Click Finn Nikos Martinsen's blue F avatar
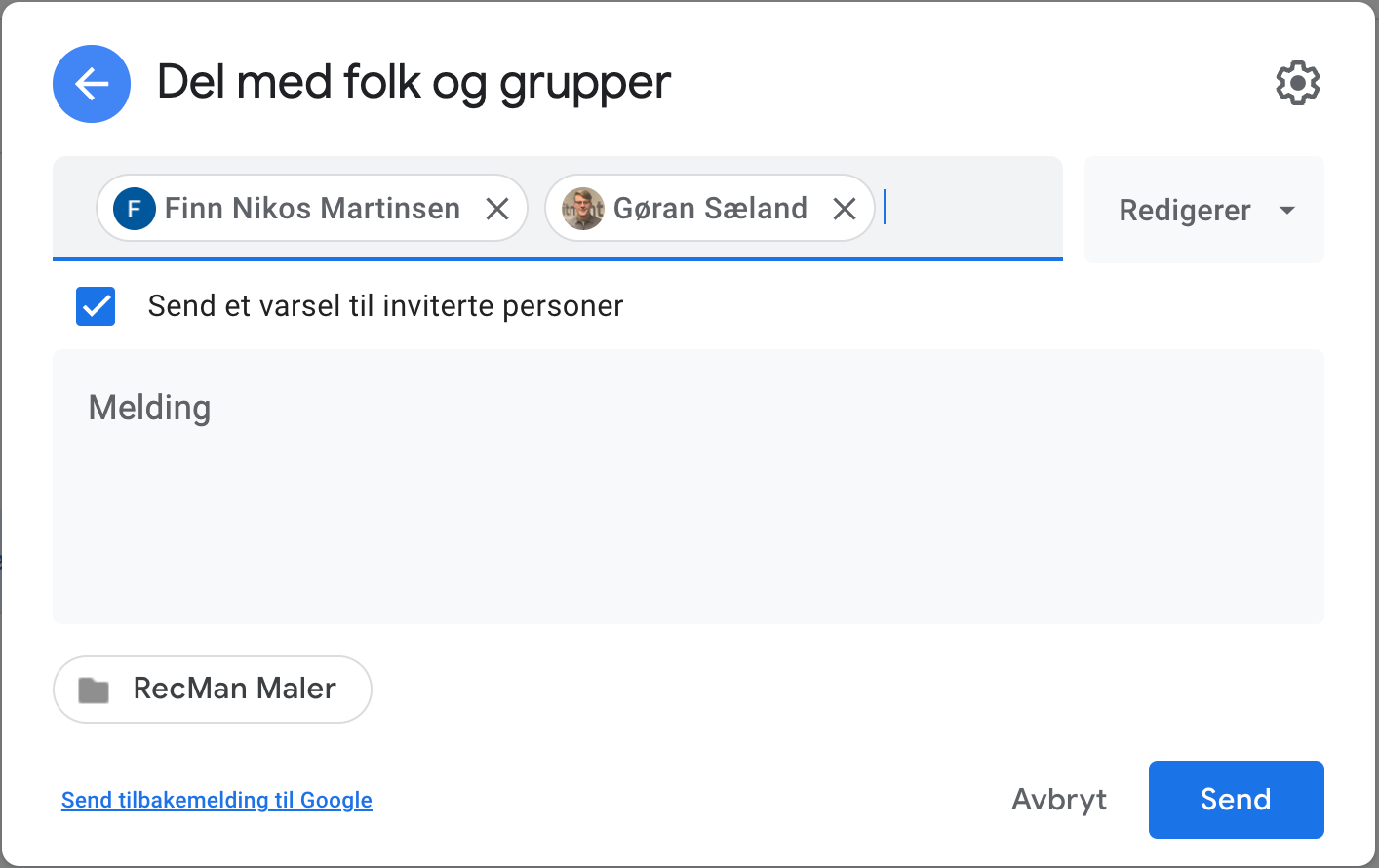The height and width of the screenshot is (868, 1379). 135,209
